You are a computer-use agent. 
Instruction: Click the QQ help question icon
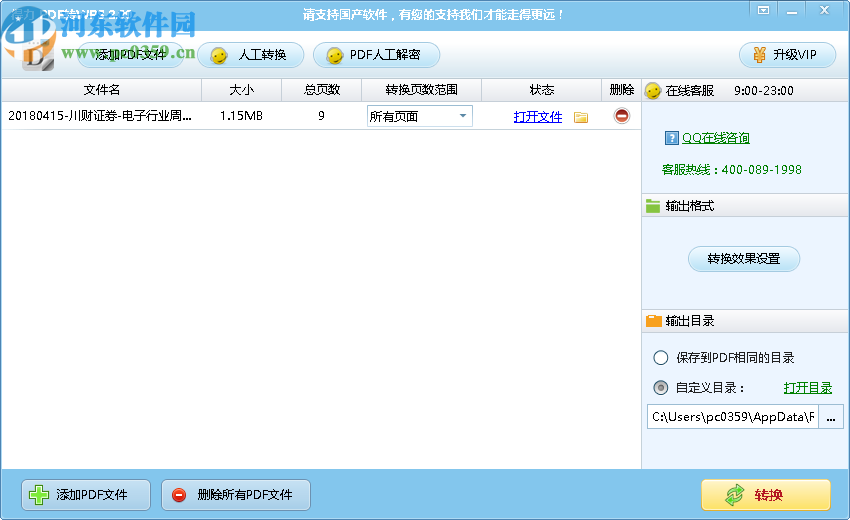pos(672,138)
